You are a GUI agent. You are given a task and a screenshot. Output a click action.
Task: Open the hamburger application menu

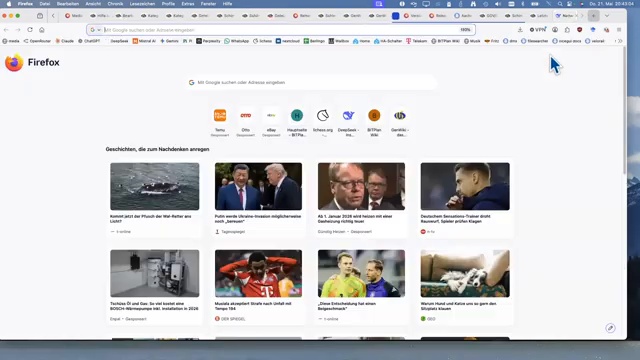coord(619,30)
